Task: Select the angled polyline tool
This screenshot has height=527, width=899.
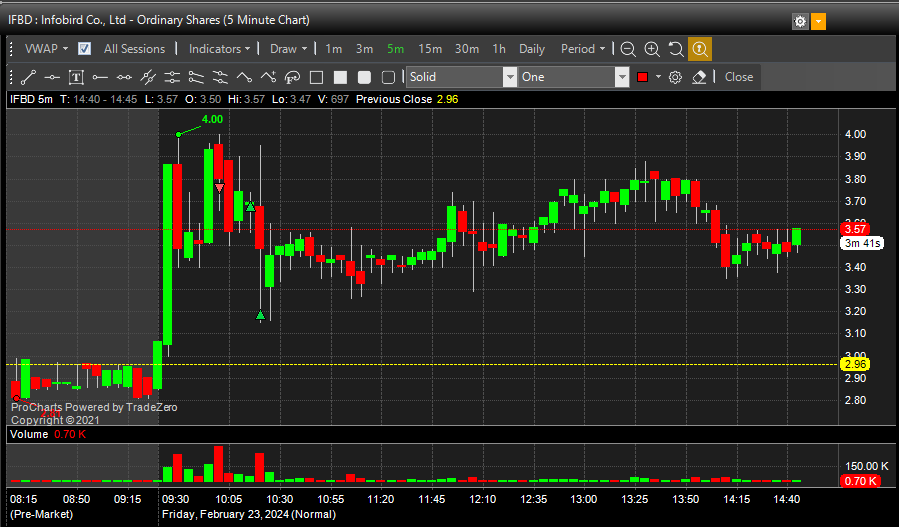Action: tap(244, 77)
